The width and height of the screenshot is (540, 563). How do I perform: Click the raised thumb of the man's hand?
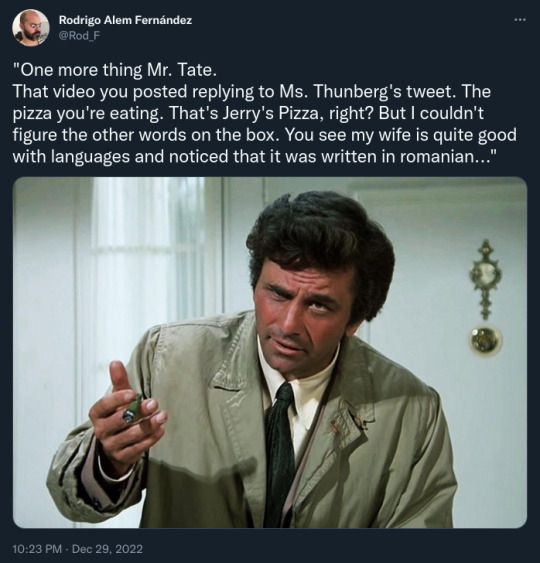120,379
